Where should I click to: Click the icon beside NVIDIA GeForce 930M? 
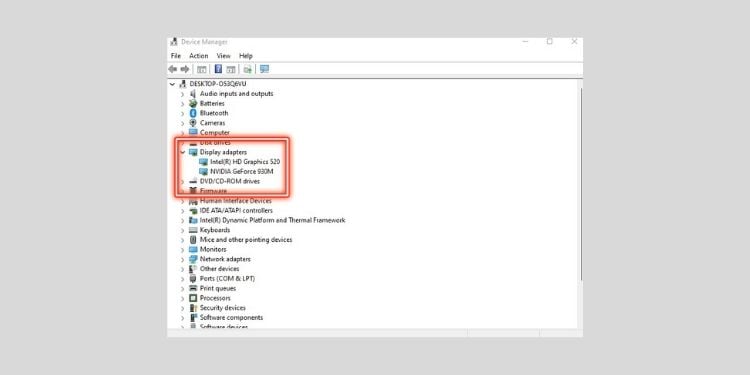pos(203,171)
